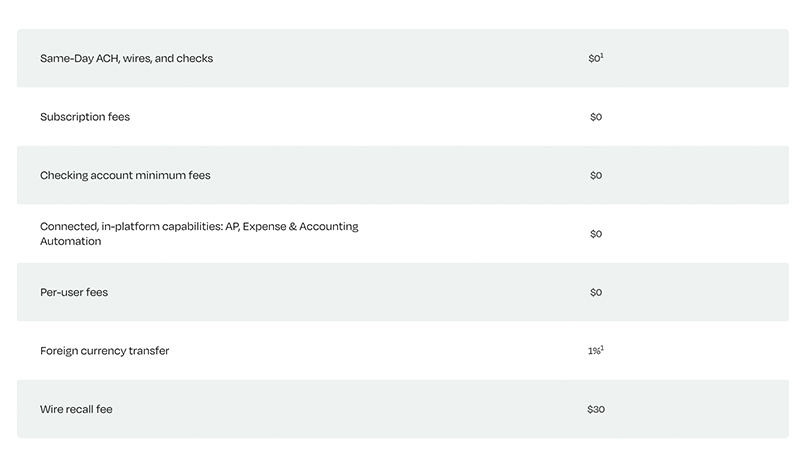Select the $0 value for Checking account minimum fees

(596, 176)
